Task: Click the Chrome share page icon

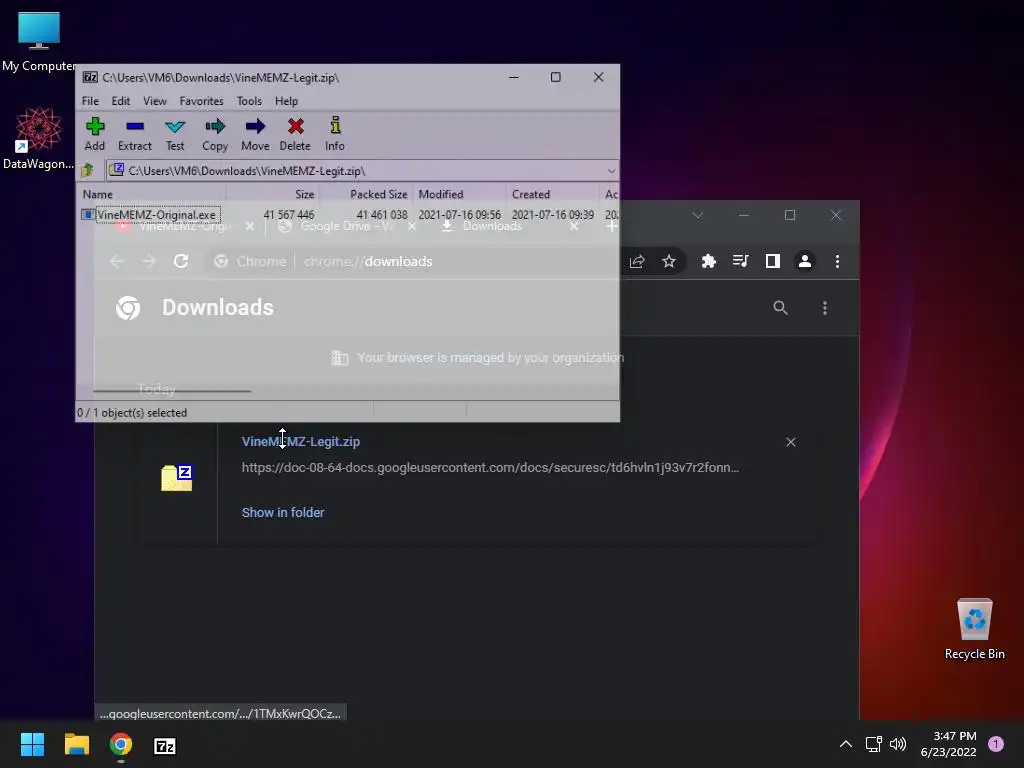Action: (x=637, y=262)
